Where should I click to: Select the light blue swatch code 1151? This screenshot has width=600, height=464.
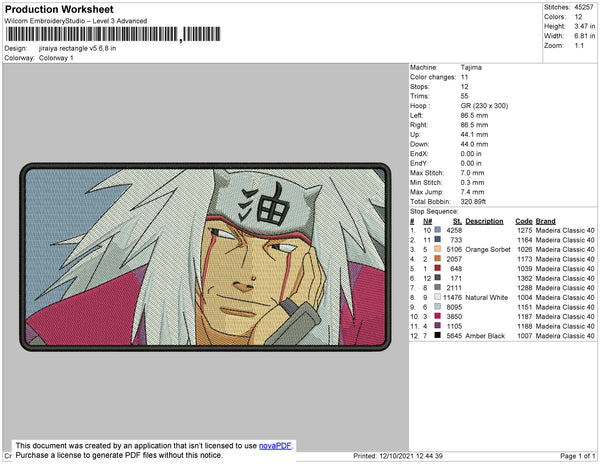pyautogui.click(x=437, y=306)
